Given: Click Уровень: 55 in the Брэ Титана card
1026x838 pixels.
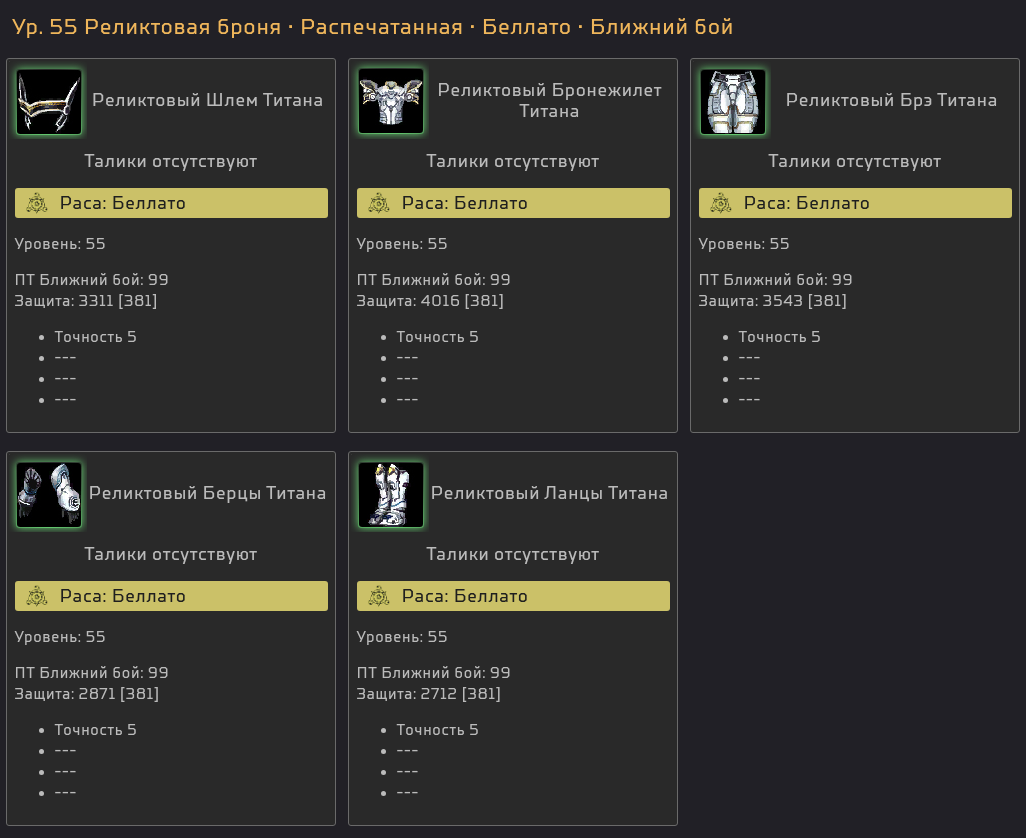Looking at the screenshot, I should [744, 244].
